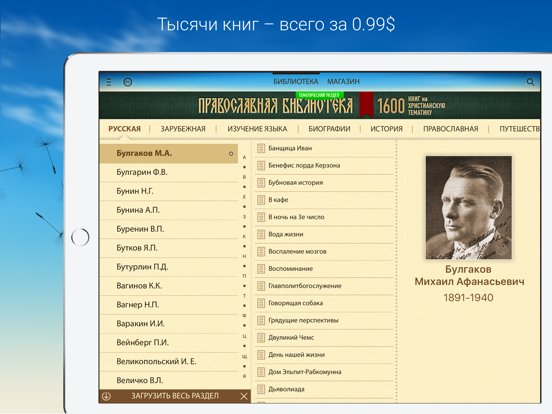Select ИСТОРИЯ category tab
Screen dimensions: 552x414
click(387, 129)
